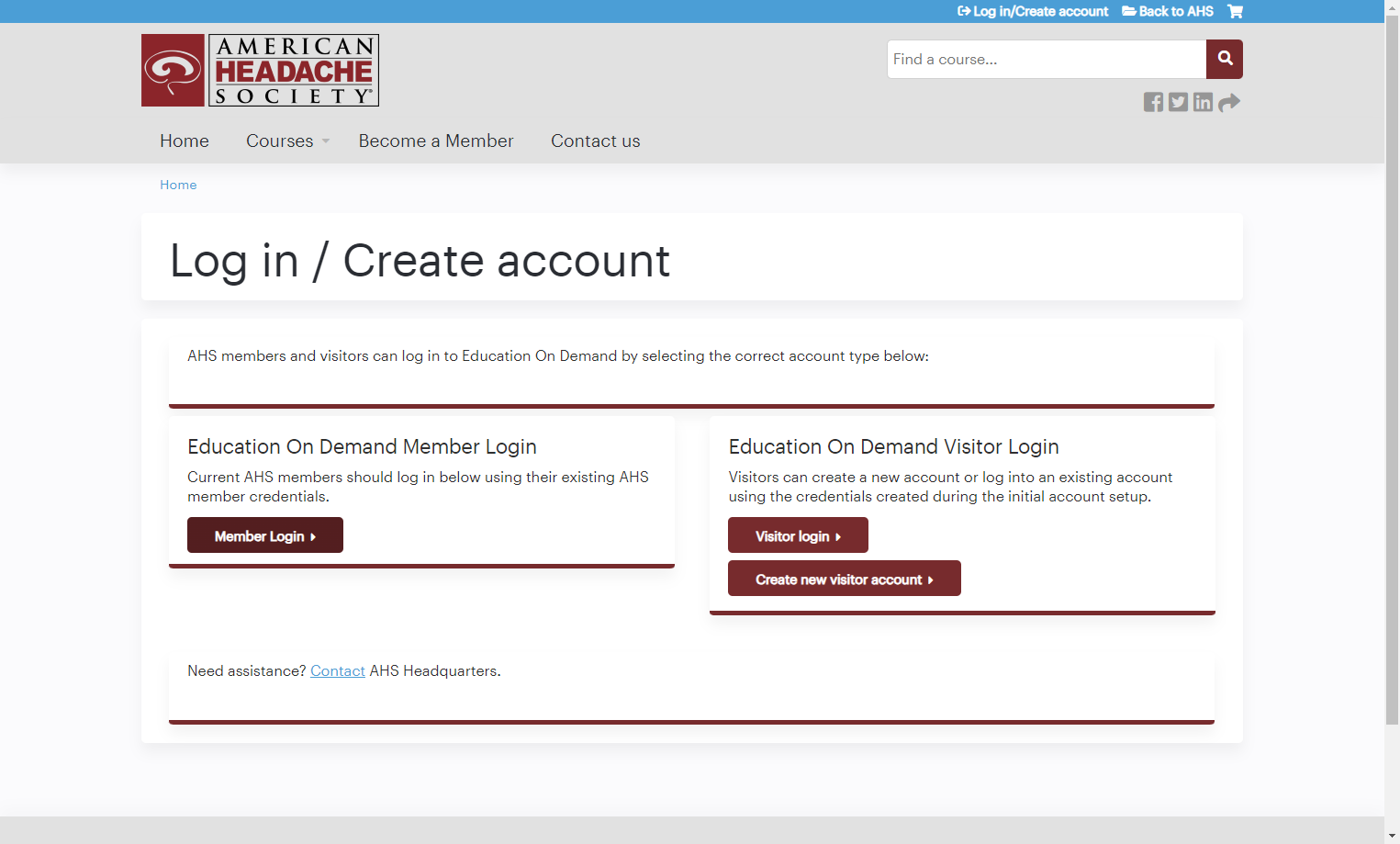The image size is (1400, 844).
Task: Click the Contact AHS Headquarters link
Action: click(x=338, y=671)
